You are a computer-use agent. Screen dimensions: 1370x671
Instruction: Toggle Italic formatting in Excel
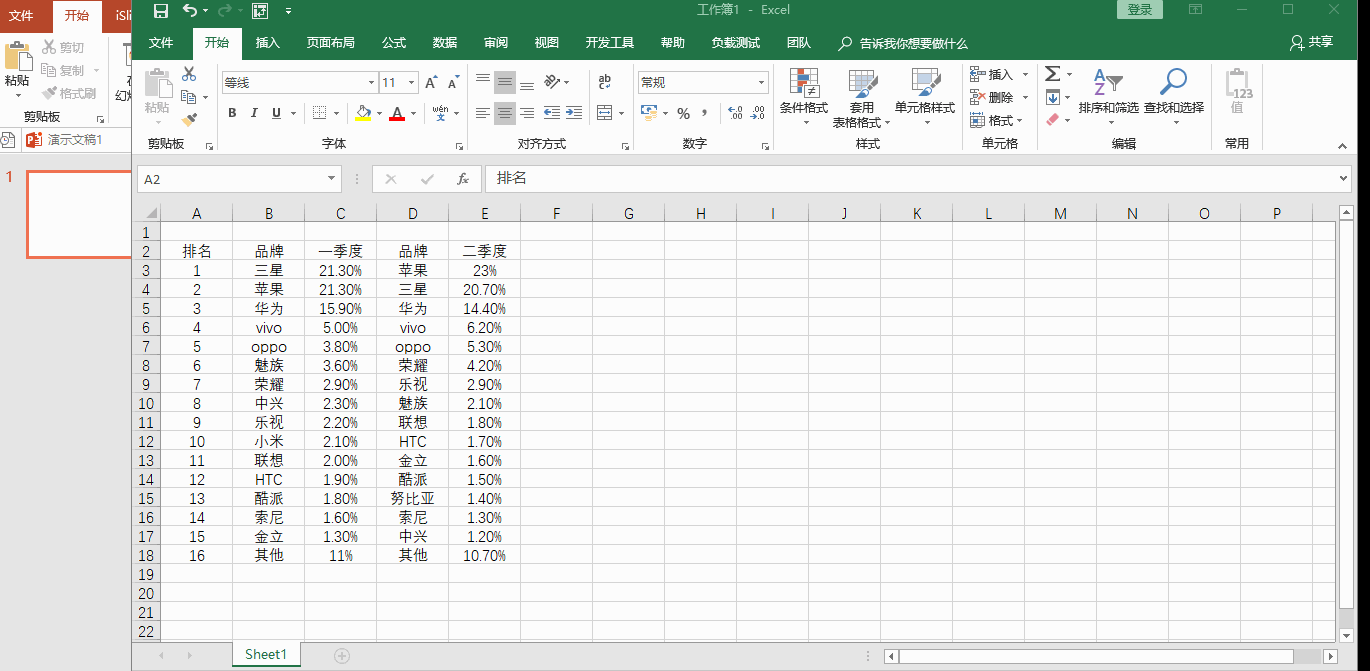click(254, 113)
